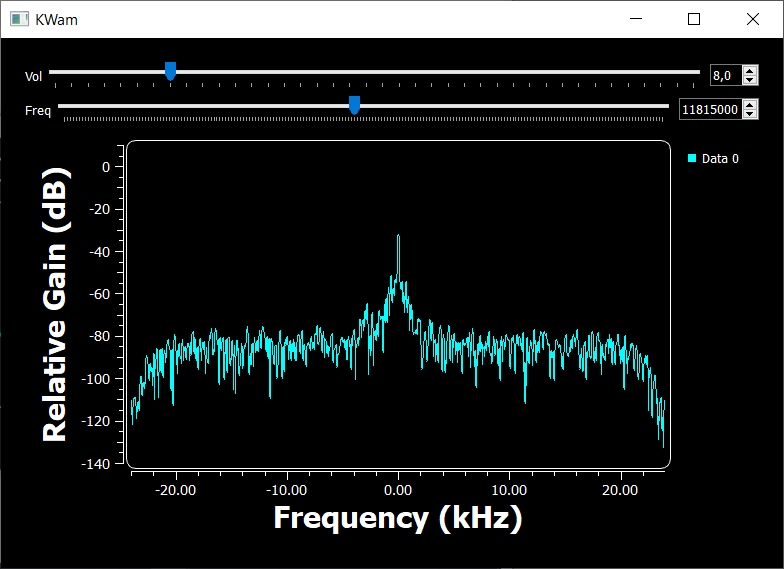This screenshot has height=569, width=784.
Task: Focus the Freq field showing 11815000
Action: [x=709, y=109]
